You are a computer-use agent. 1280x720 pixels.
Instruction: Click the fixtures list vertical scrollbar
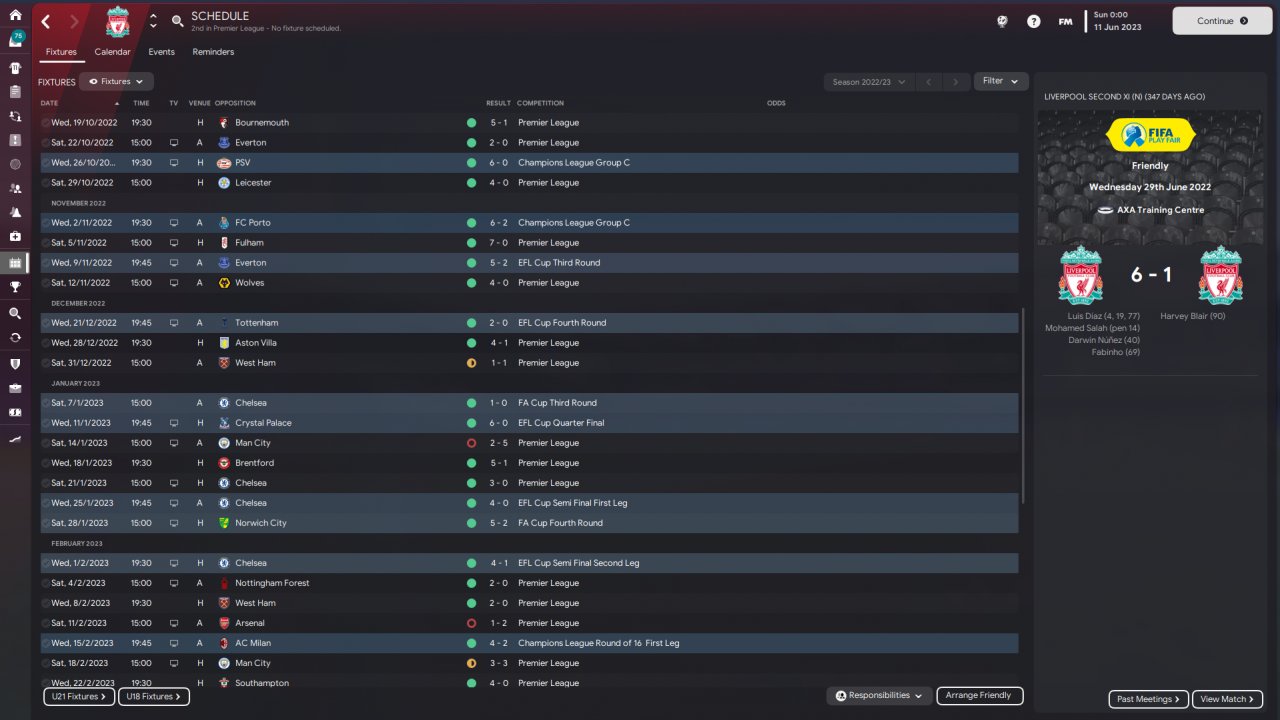coord(1023,406)
